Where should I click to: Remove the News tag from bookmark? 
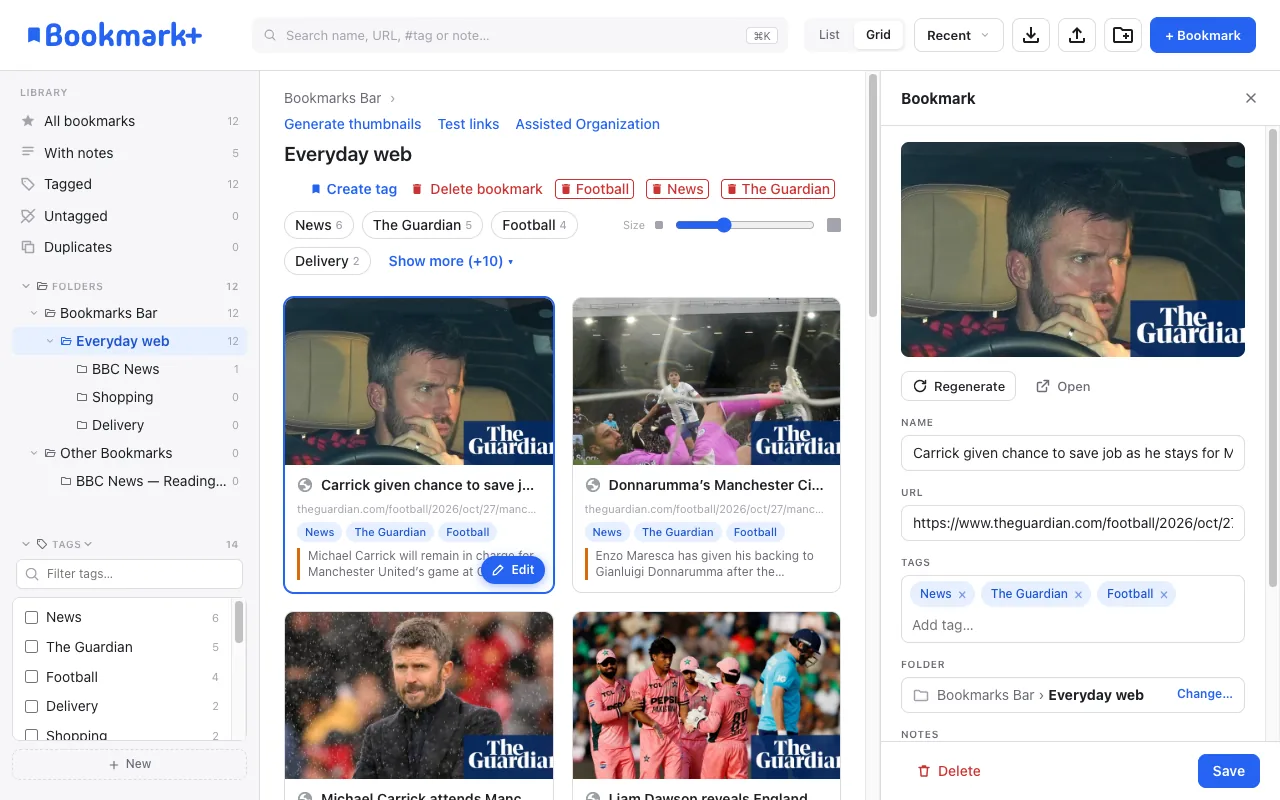click(x=962, y=595)
